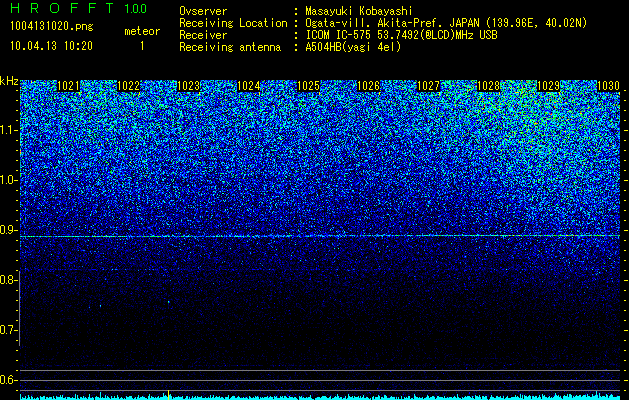
Task: Click the 1.1 frequency axis label
Action: [x=8, y=130]
